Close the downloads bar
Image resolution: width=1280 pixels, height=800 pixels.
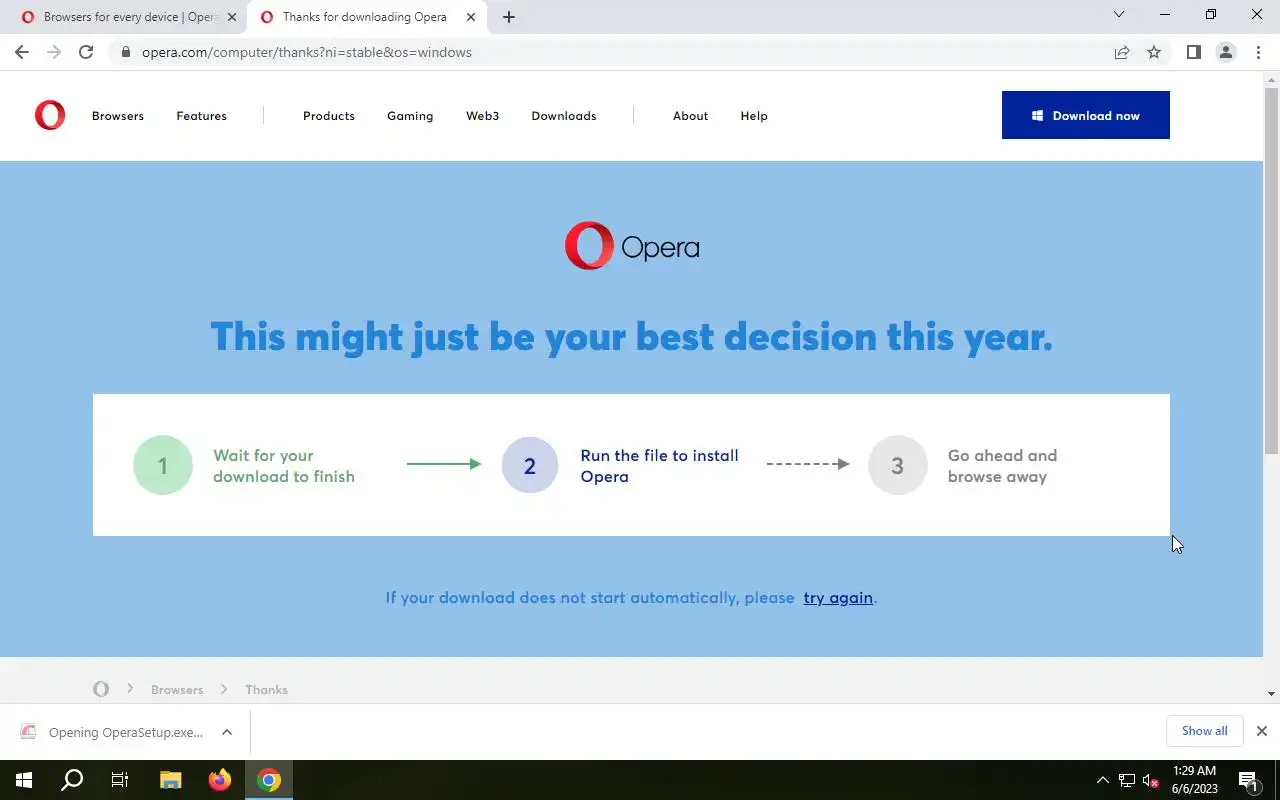pyautogui.click(x=1261, y=731)
